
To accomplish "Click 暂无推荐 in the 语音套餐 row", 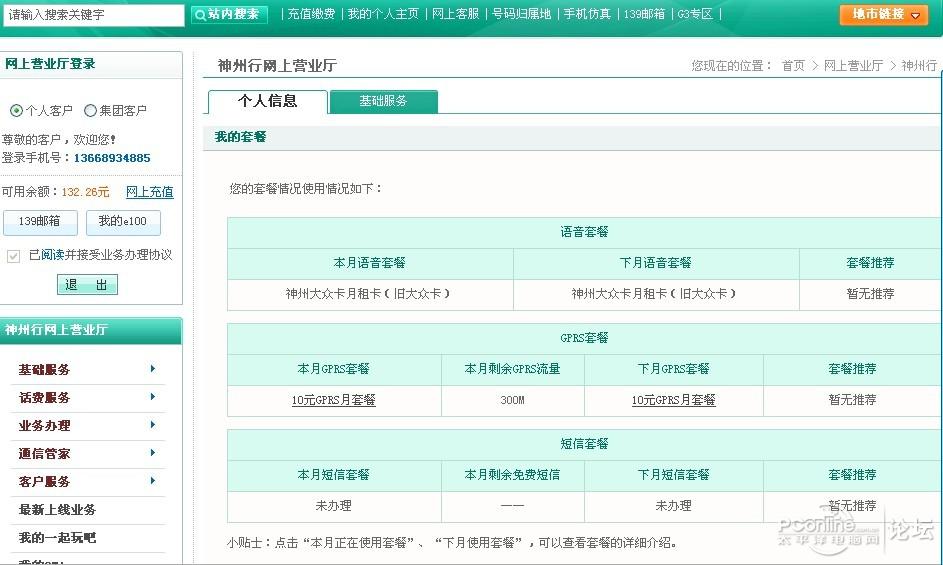I will (x=870, y=294).
